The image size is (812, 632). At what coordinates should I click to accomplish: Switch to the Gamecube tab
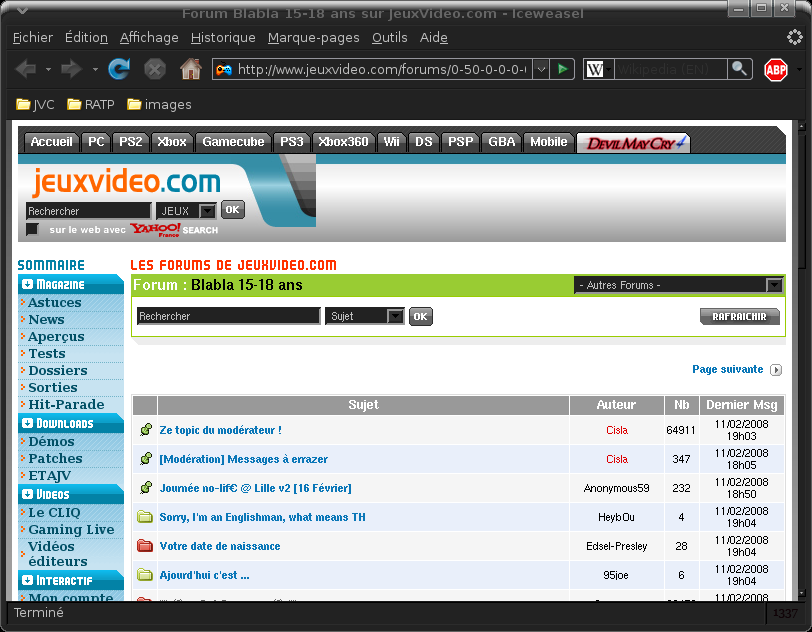tap(233, 142)
